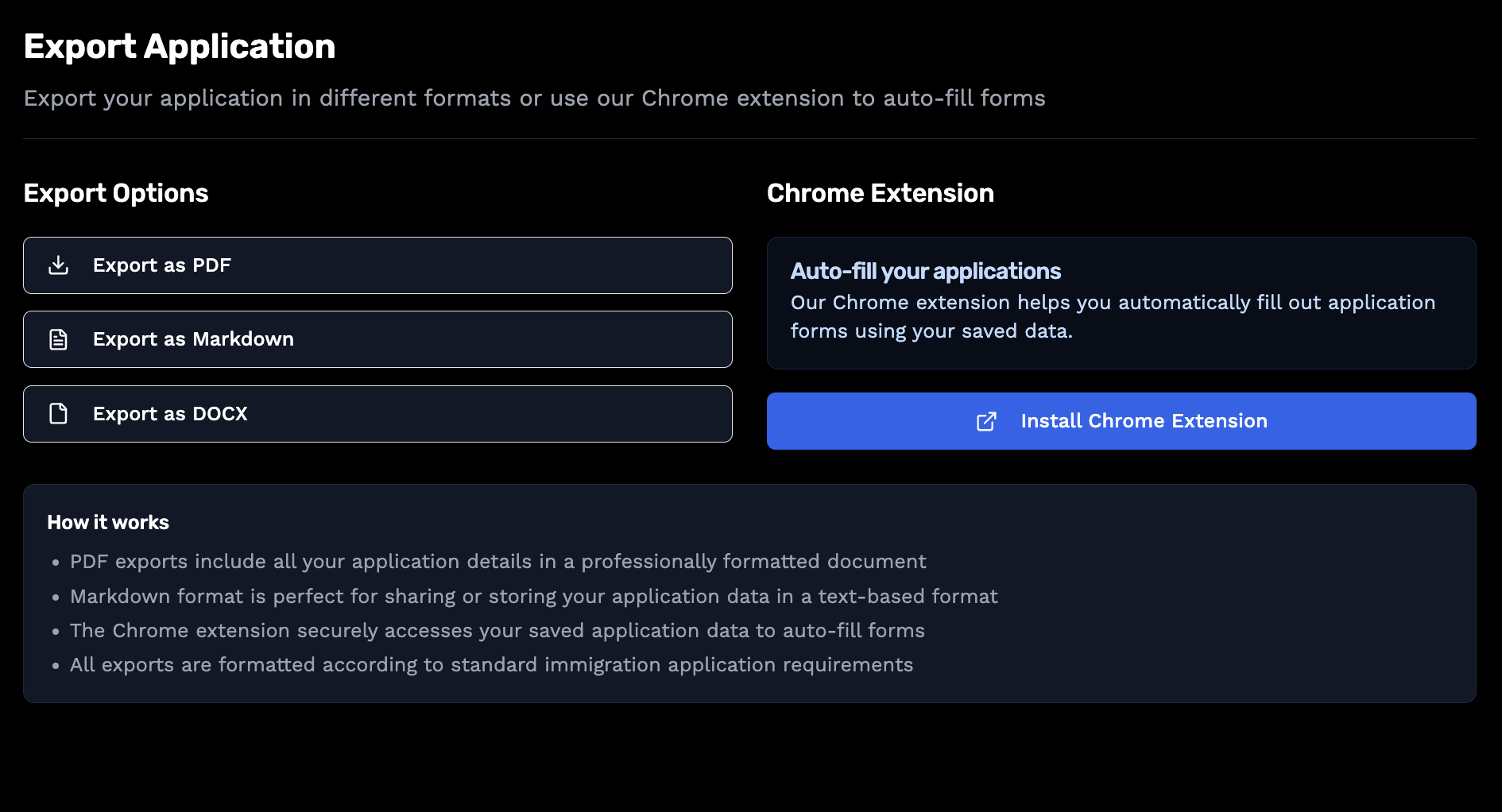Click the download icon on Export as PDF
This screenshot has height=812, width=1502.
57,265
